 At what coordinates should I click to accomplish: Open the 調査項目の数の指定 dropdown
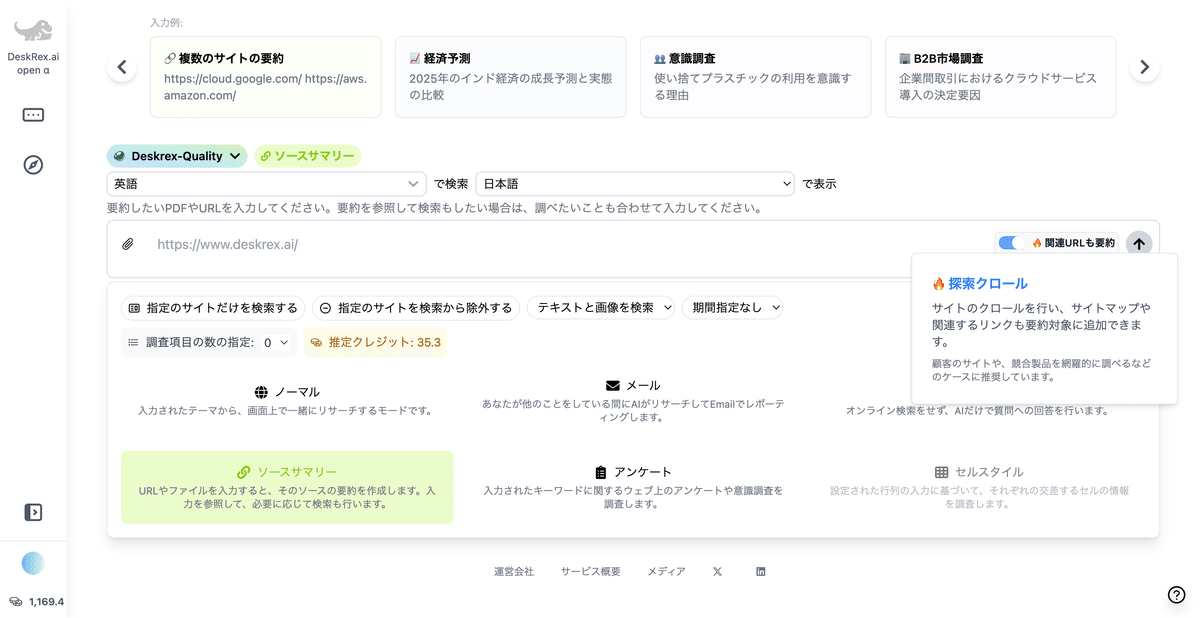coord(209,341)
